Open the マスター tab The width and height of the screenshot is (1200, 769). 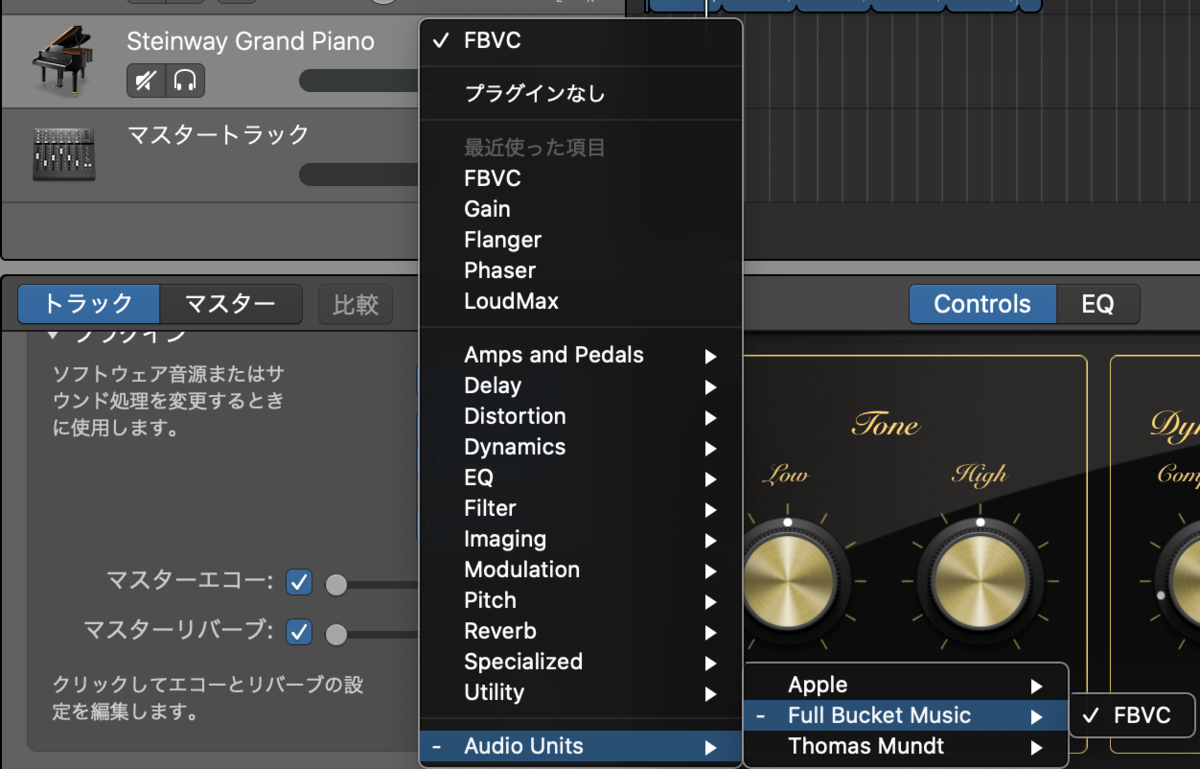click(x=231, y=304)
